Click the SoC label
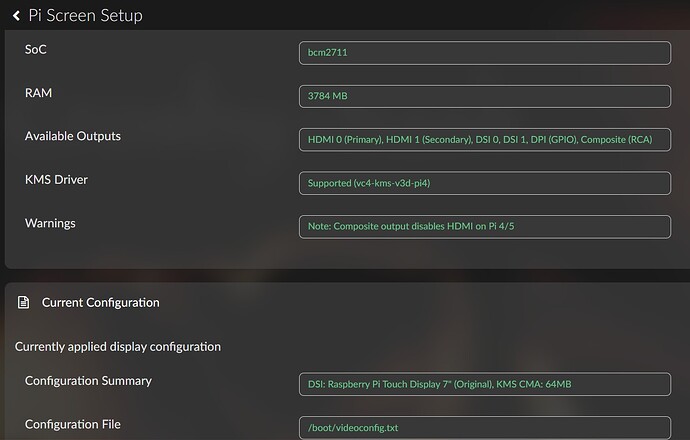Image resolution: width=690 pixels, height=440 pixels. [x=36, y=49]
